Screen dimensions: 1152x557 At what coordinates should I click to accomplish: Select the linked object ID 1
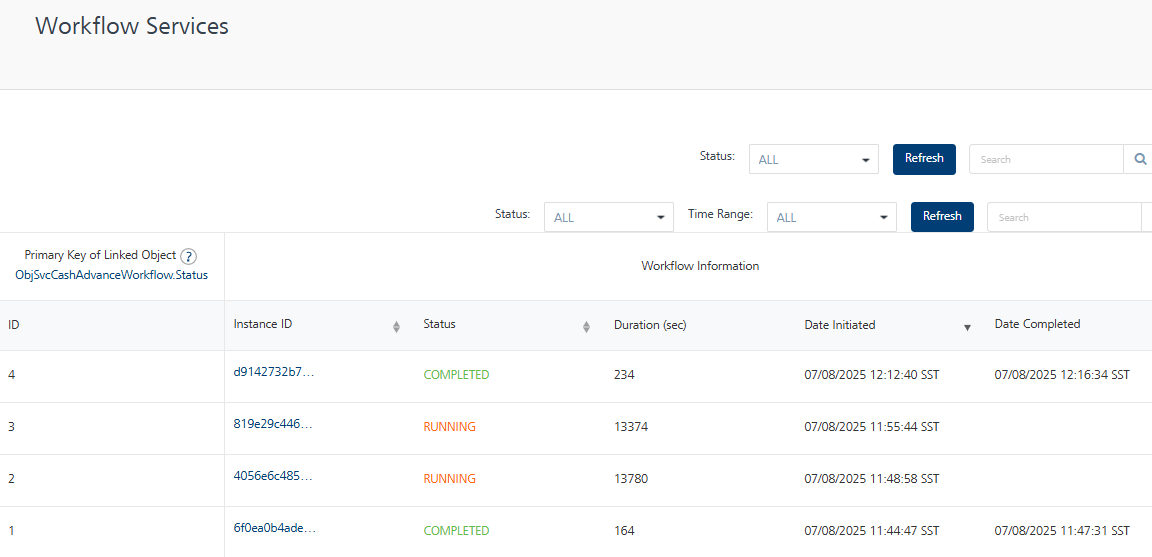(12, 530)
